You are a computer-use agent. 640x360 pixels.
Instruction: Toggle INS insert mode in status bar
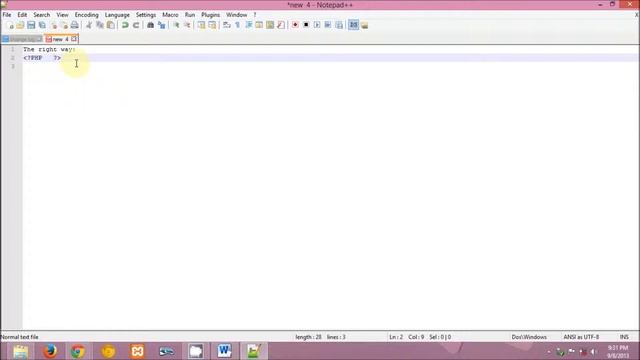pyautogui.click(x=624, y=337)
